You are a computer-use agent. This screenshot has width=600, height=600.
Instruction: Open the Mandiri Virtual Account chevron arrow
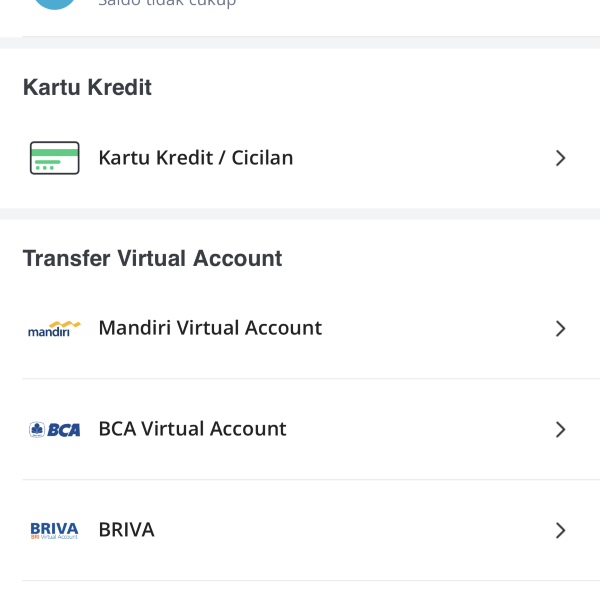click(x=560, y=328)
